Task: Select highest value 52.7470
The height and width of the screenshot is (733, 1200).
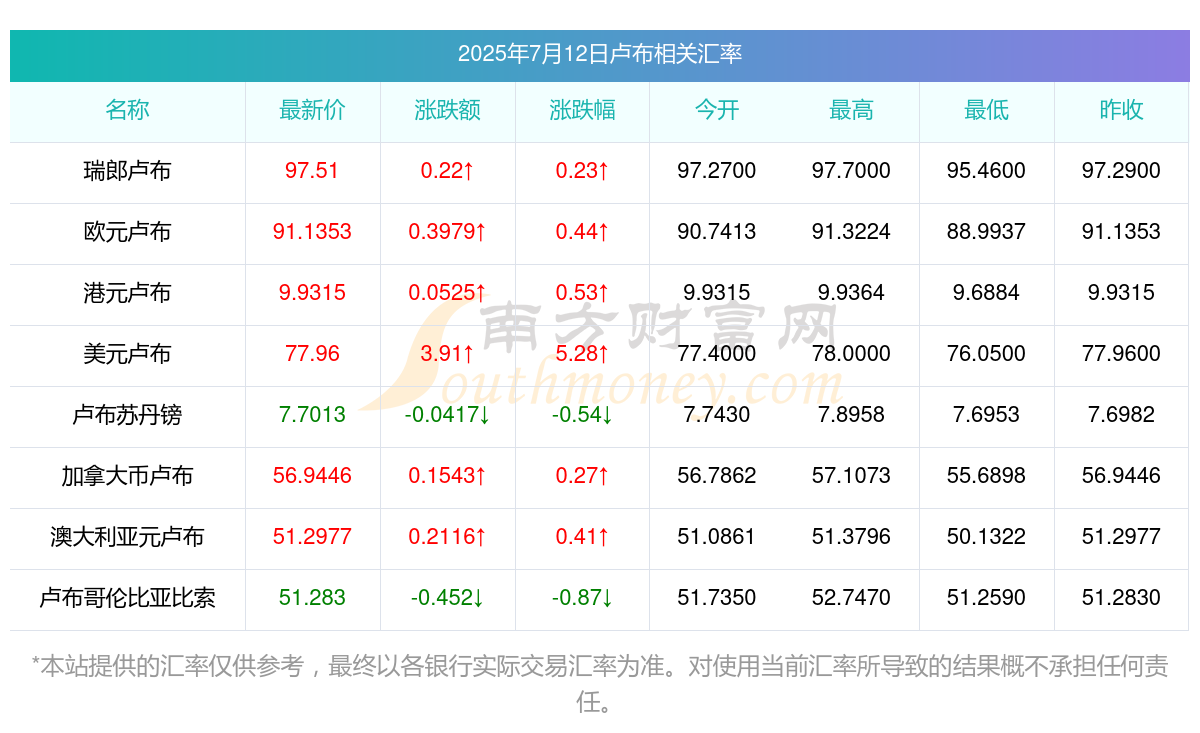Action: coord(851,598)
